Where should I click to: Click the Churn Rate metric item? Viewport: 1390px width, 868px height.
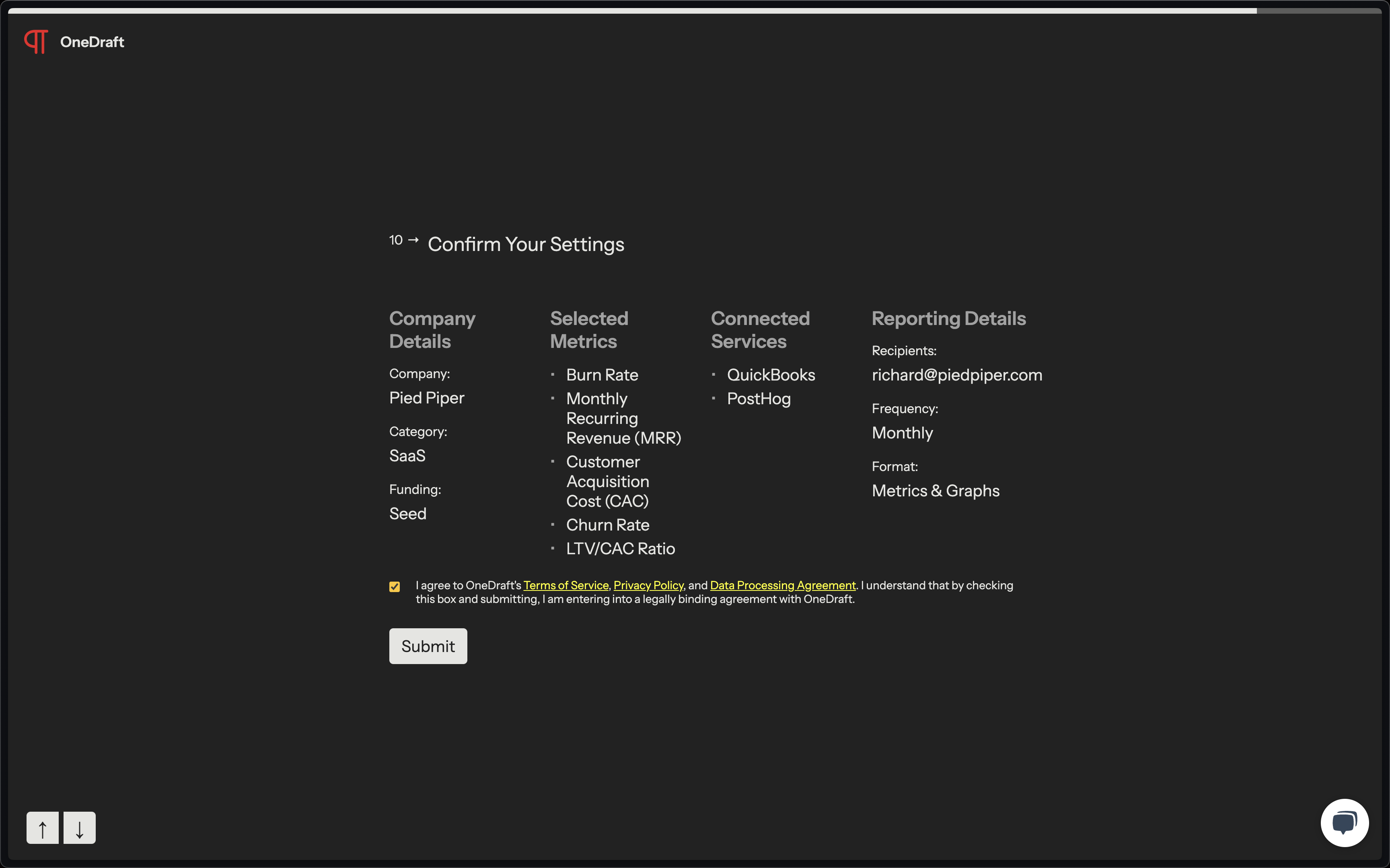(x=607, y=525)
